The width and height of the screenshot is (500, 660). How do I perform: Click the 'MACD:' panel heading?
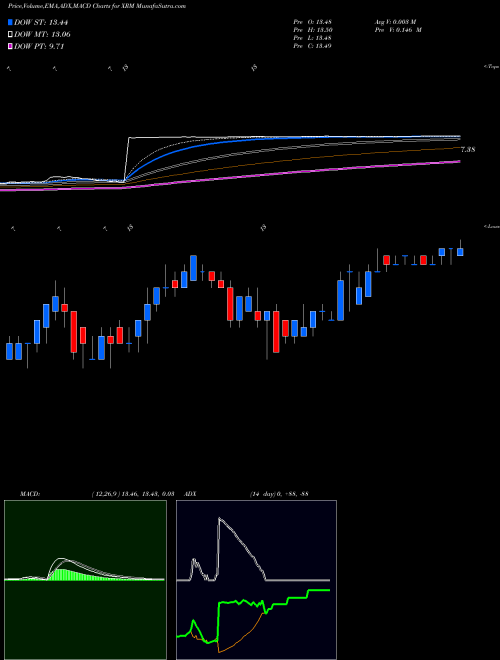30,493
